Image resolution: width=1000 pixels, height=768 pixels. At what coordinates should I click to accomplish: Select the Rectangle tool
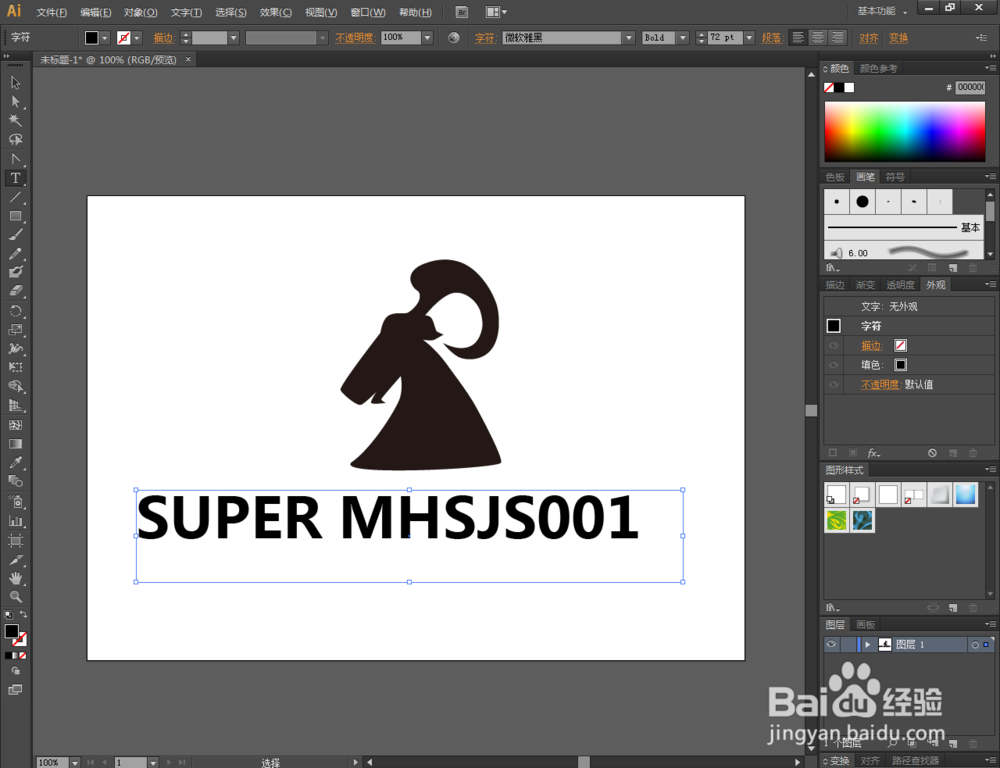coord(15,216)
